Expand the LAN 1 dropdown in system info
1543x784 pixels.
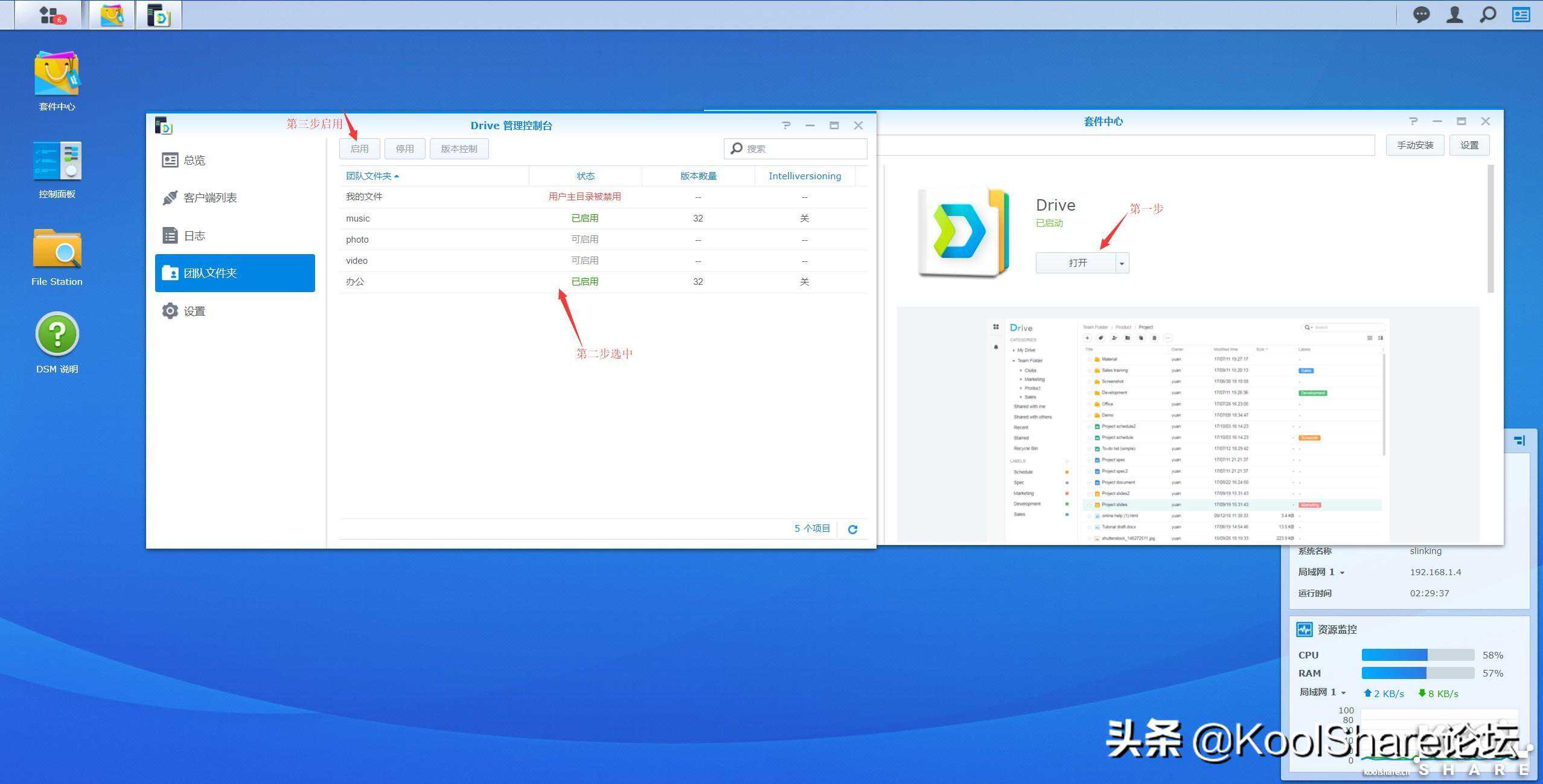[x=1342, y=573]
